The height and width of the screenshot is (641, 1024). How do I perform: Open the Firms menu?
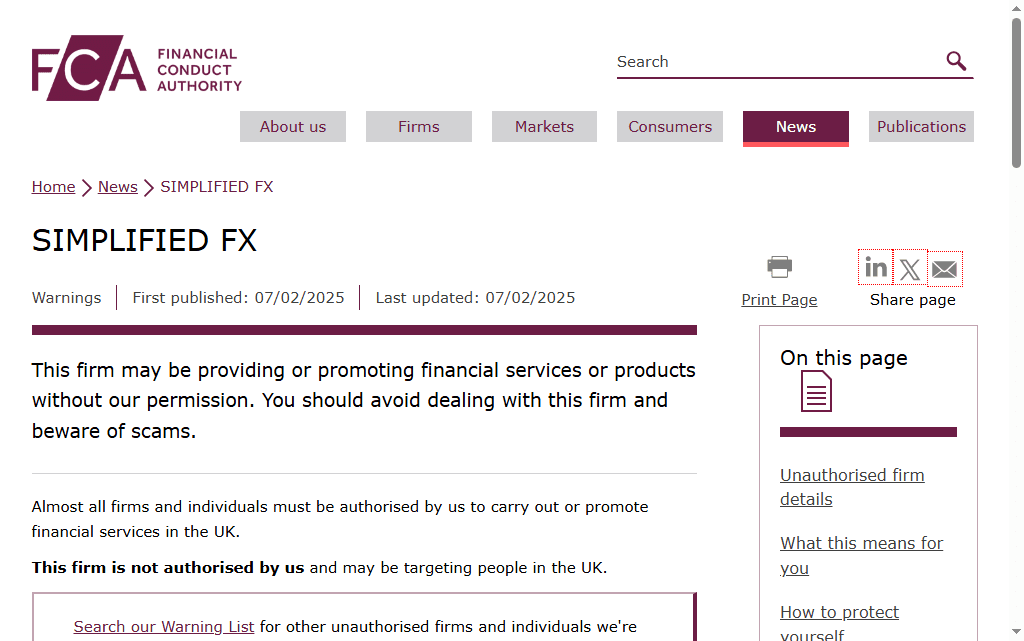(x=419, y=127)
